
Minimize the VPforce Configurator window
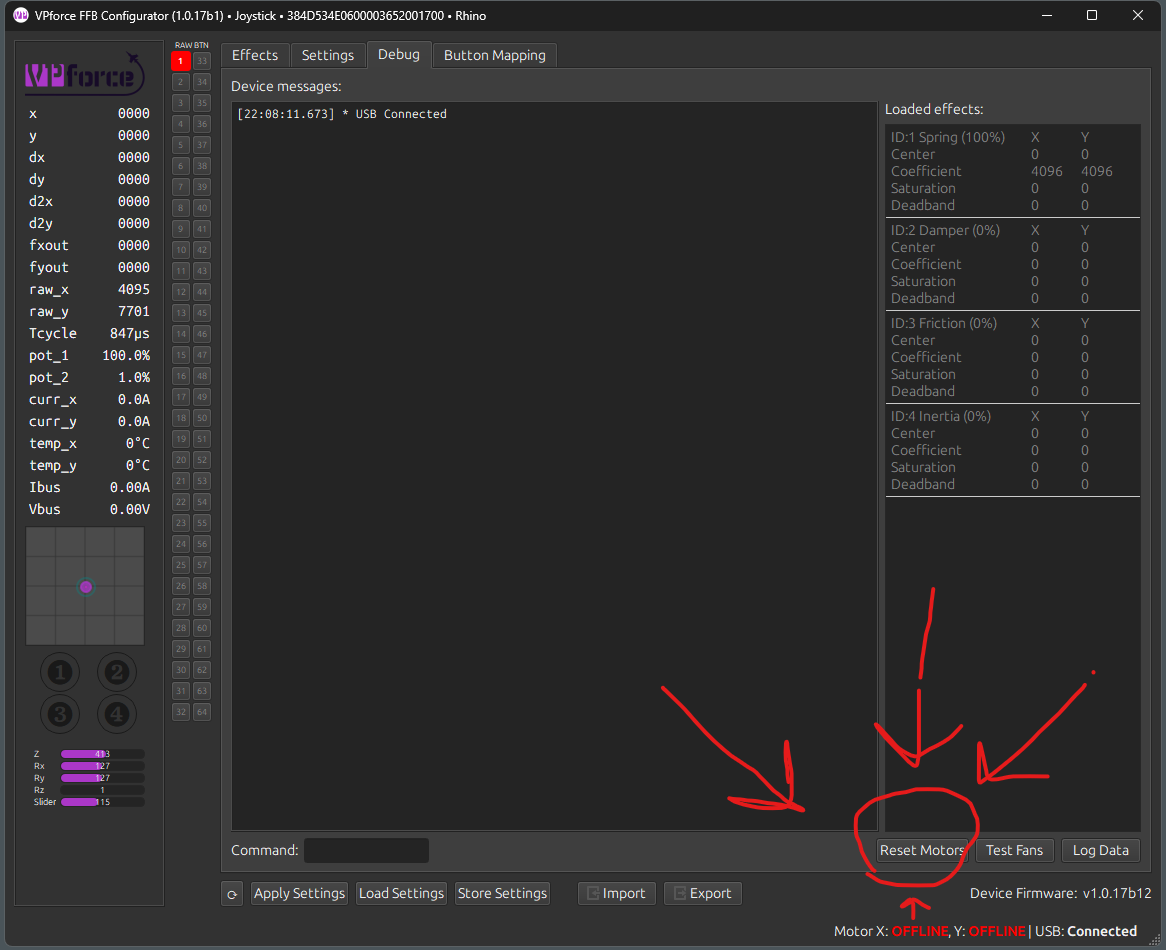pos(1046,15)
